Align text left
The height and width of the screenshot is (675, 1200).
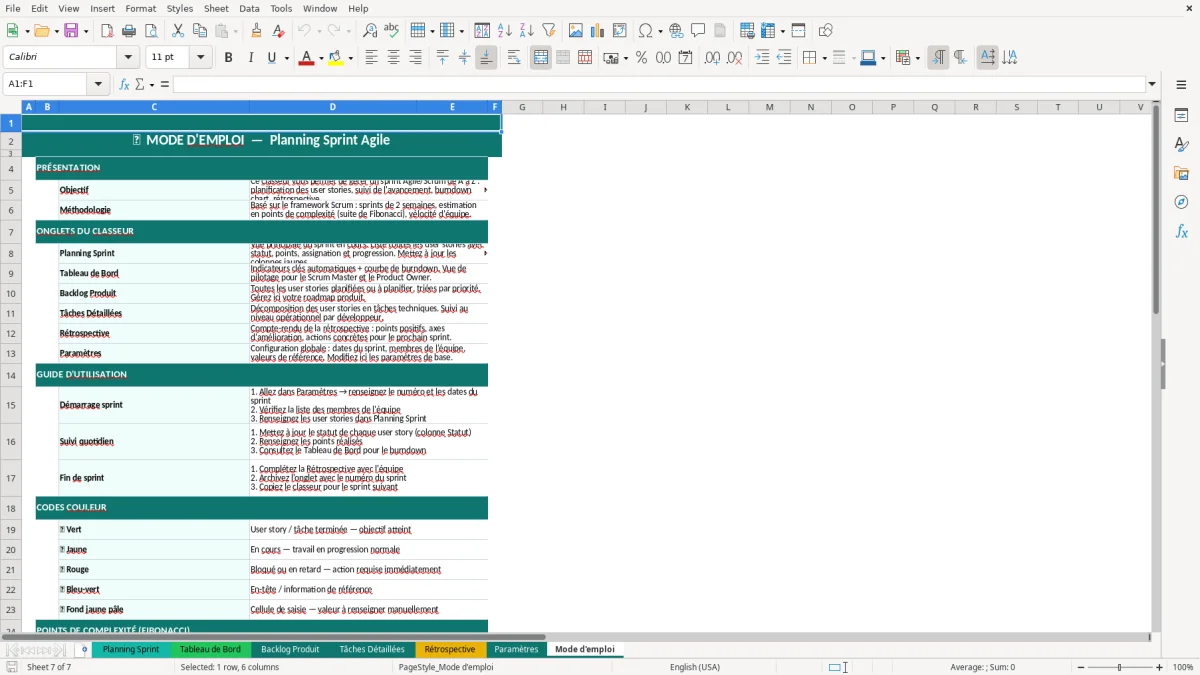tap(371, 58)
